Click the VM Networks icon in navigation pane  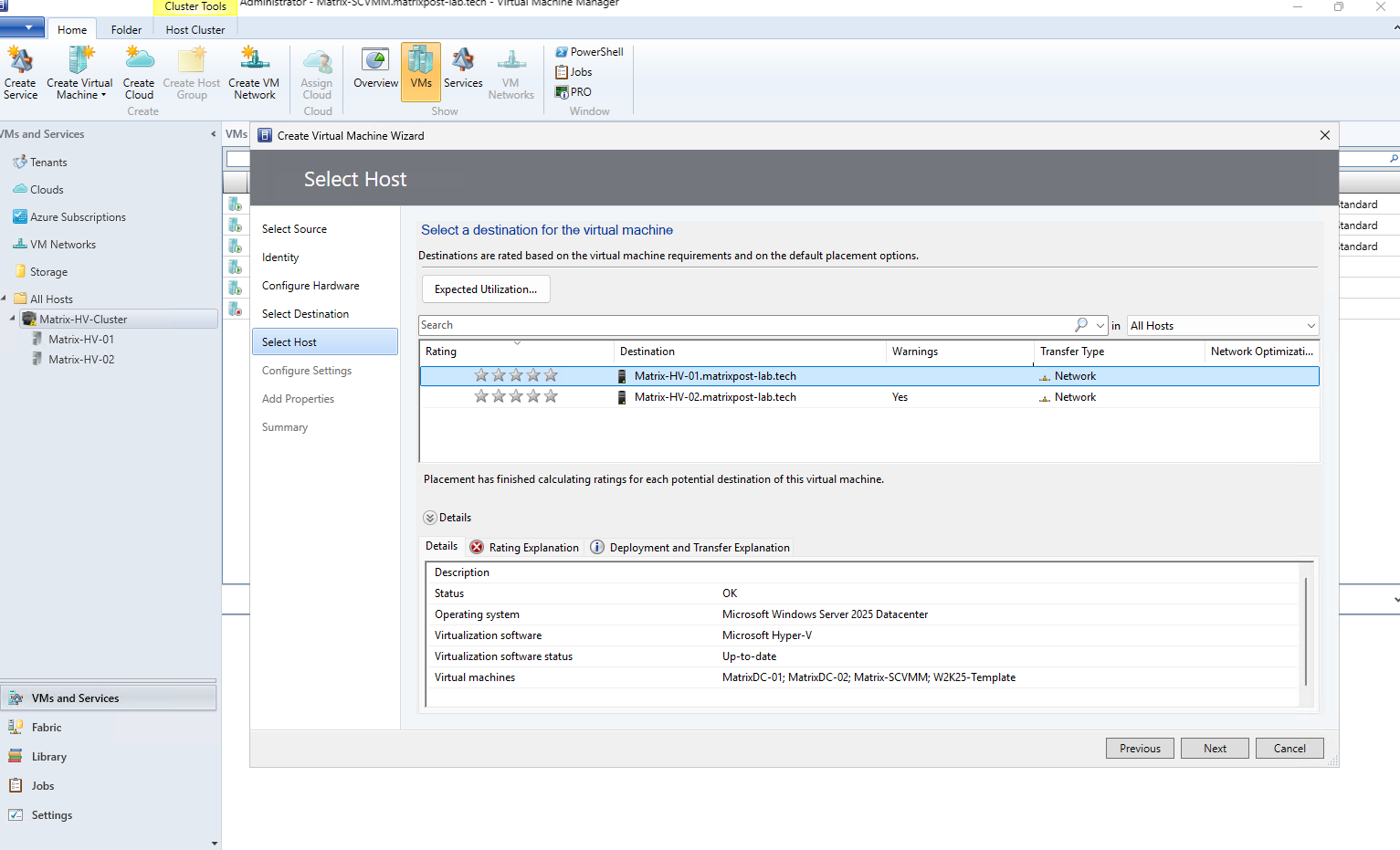tap(19, 245)
